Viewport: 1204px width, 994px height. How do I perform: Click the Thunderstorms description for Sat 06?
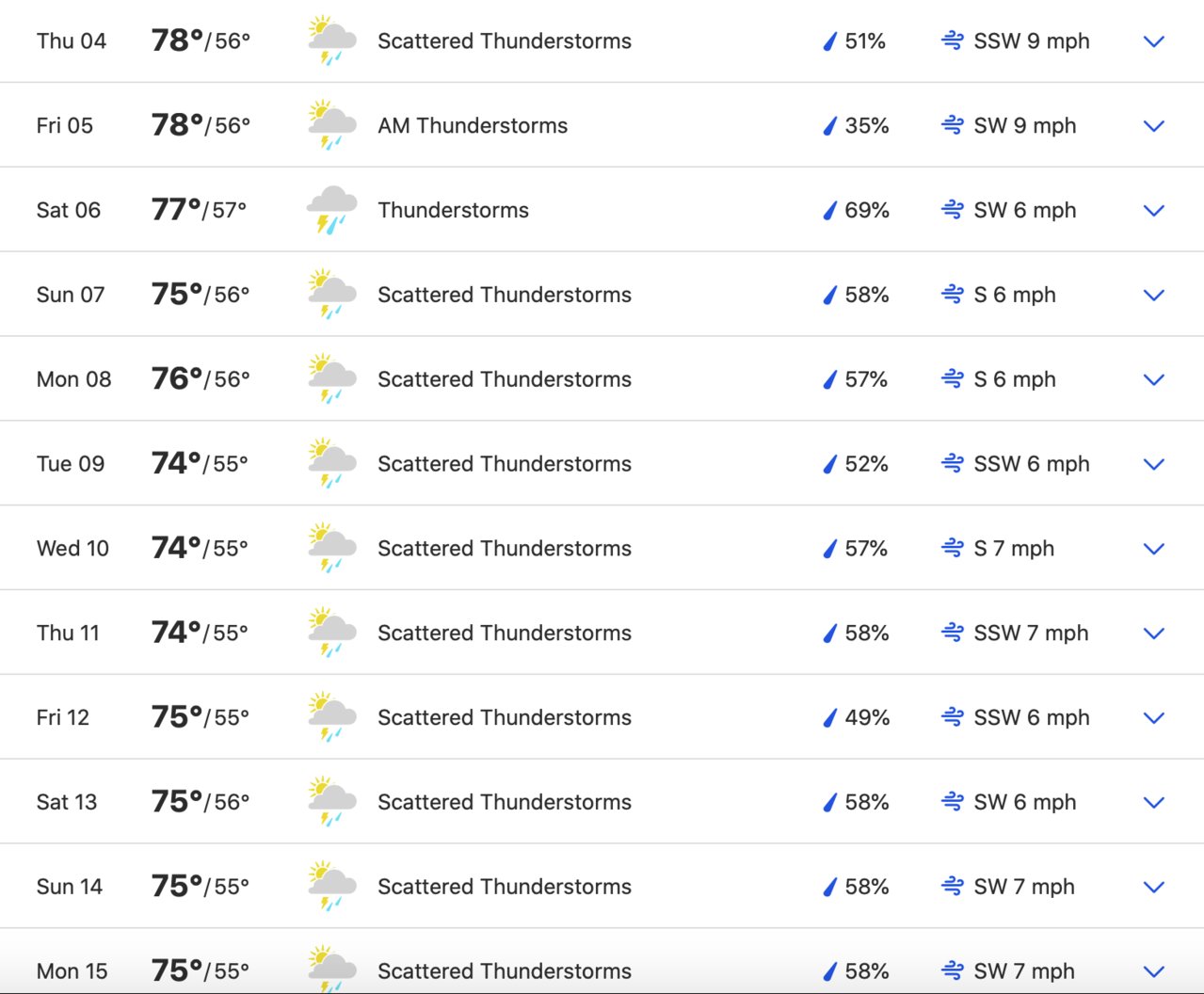[x=454, y=210]
